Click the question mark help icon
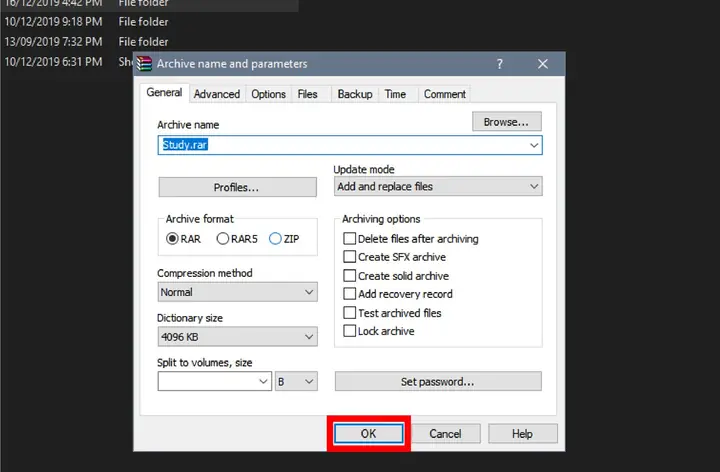Image resolution: width=720 pixels, height=472 pixels. pos(499,64)
